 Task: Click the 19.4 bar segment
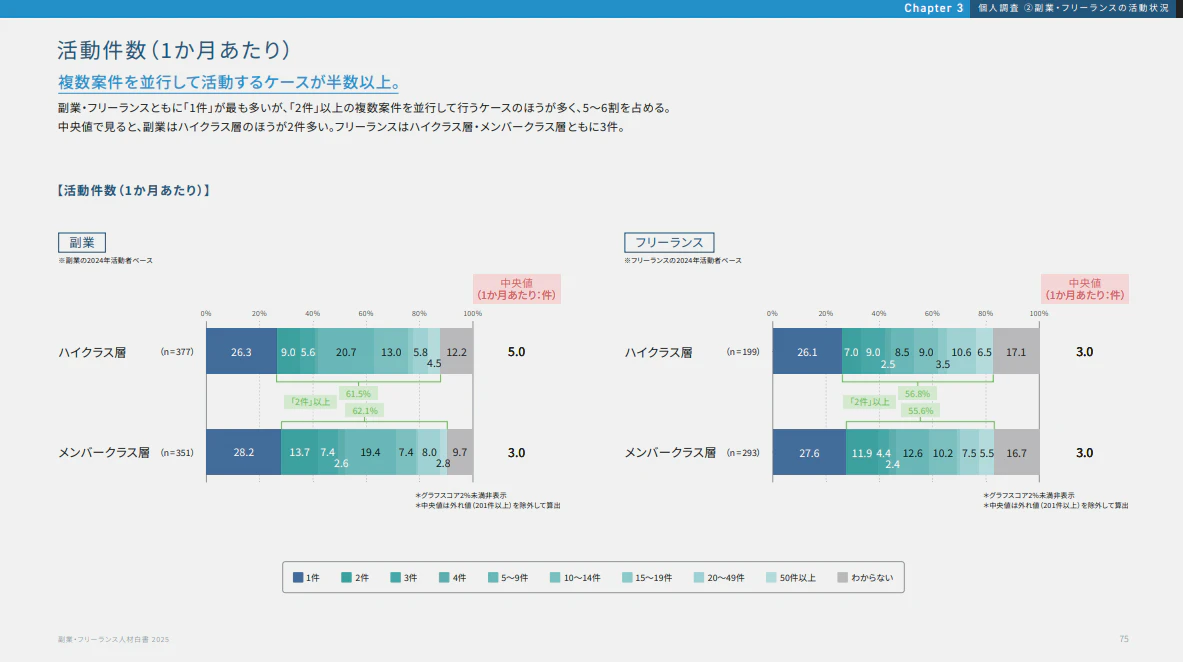370,452
